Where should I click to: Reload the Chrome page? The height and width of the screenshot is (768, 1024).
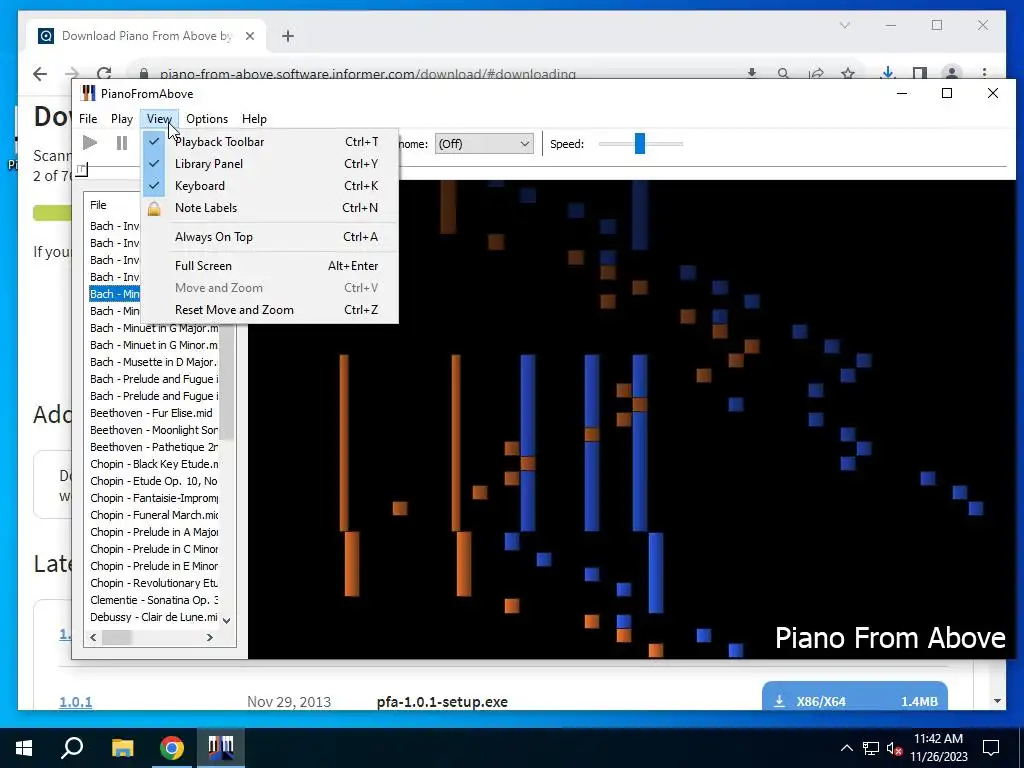pyautogui.click(x=104, y=73)
